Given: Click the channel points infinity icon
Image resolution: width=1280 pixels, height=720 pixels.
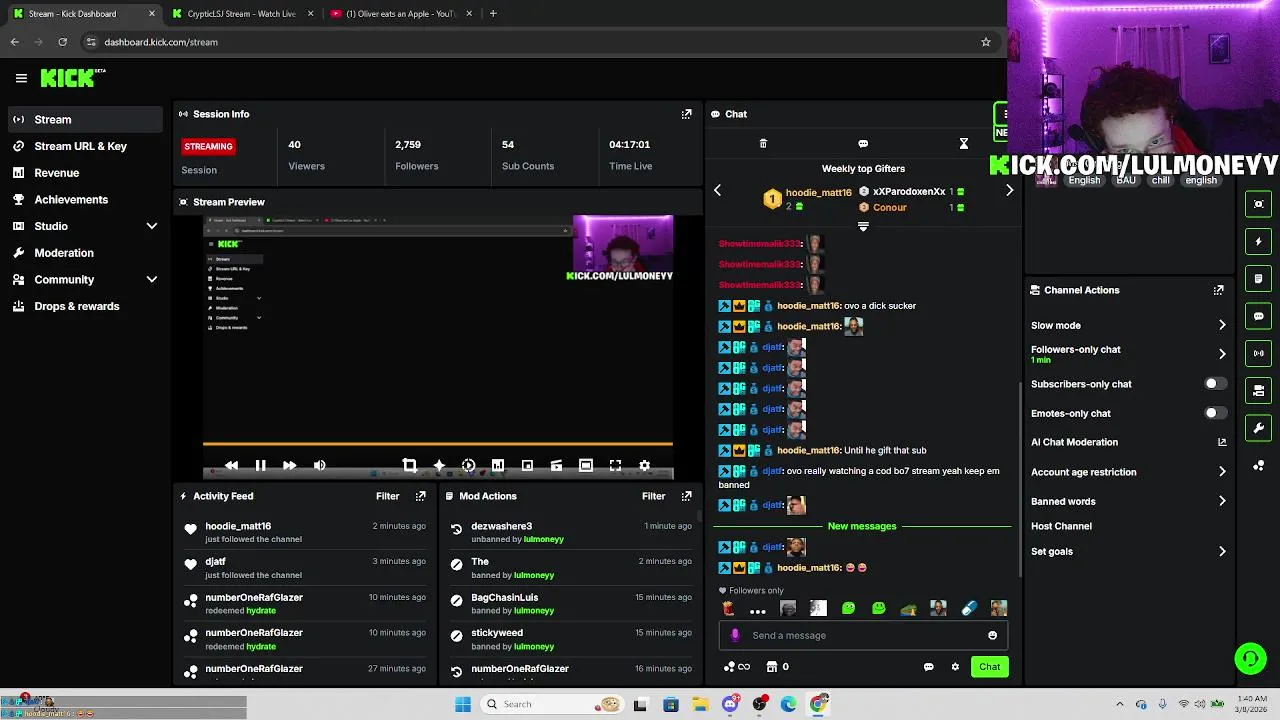Looking at the screenshot, I should click(737, 667).
